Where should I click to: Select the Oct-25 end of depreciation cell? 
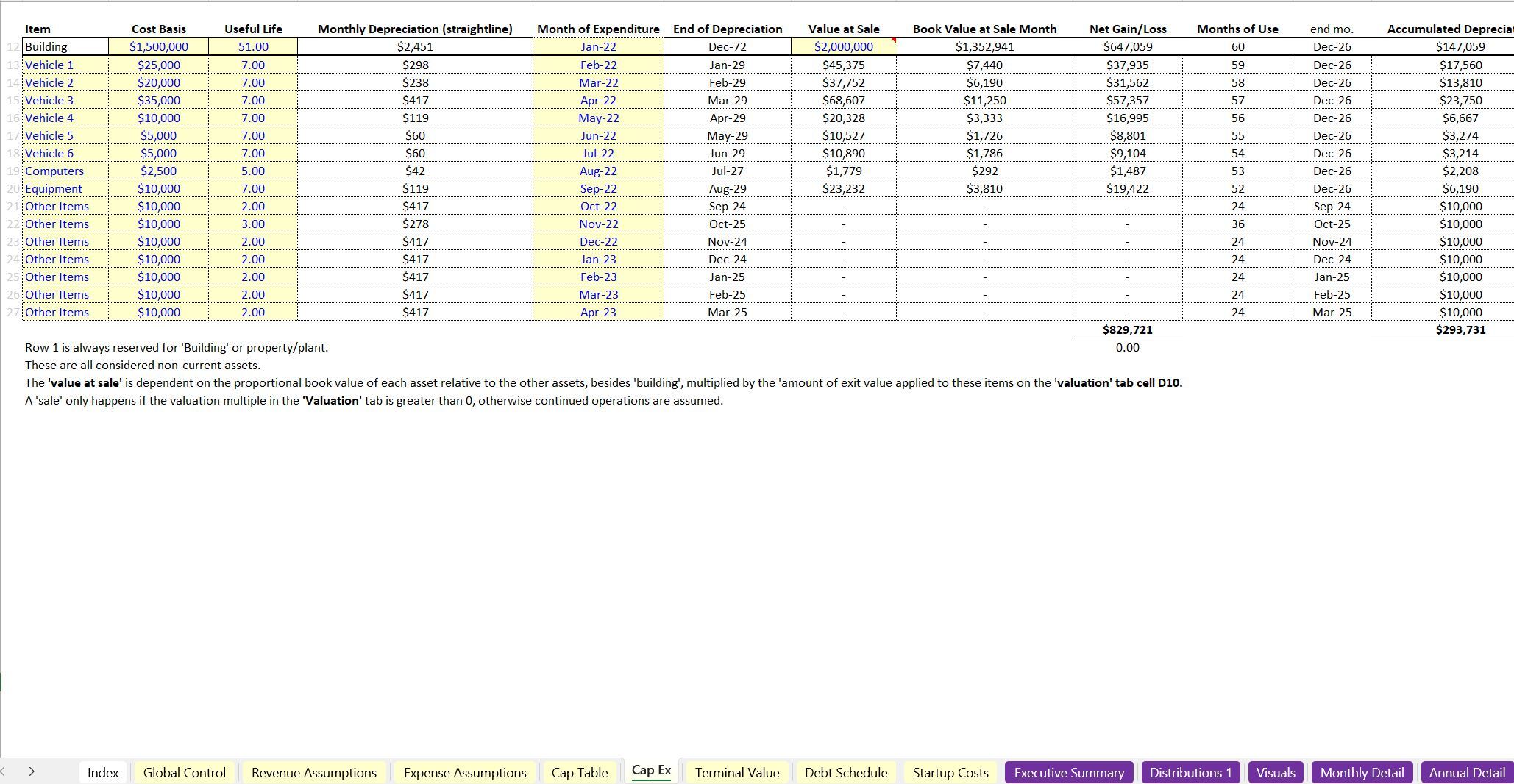(728, 224)
